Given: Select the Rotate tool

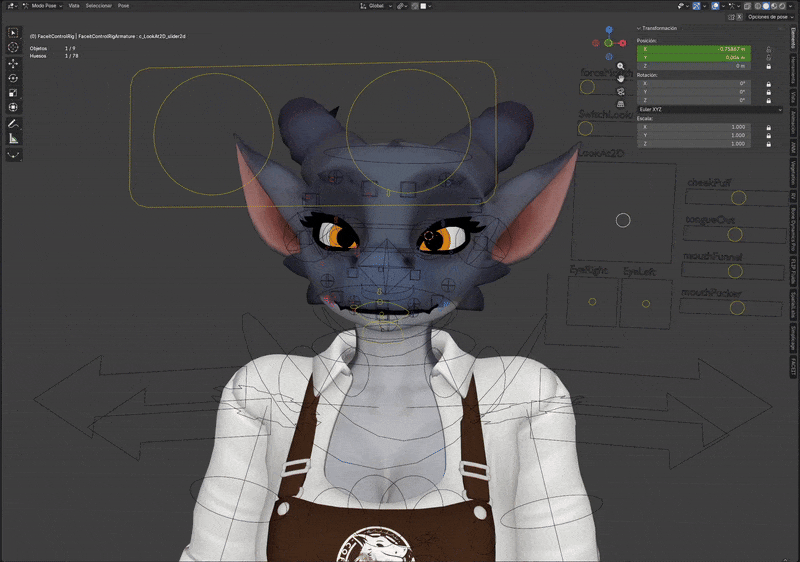Looking at the screenshot, I should point(13,78).
